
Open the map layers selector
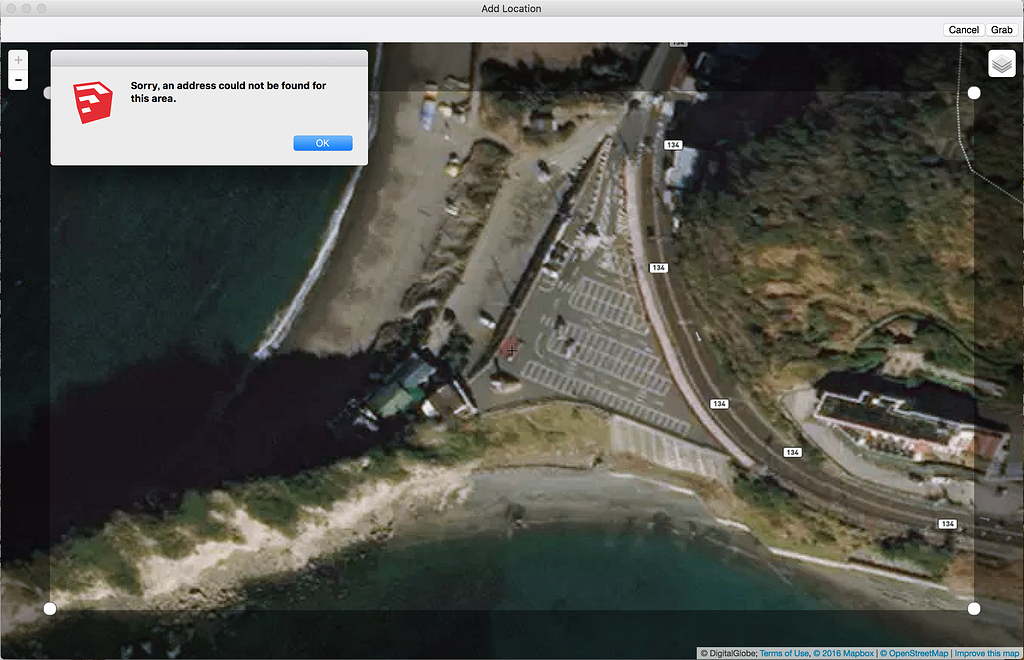click(x=1001, y=63)
